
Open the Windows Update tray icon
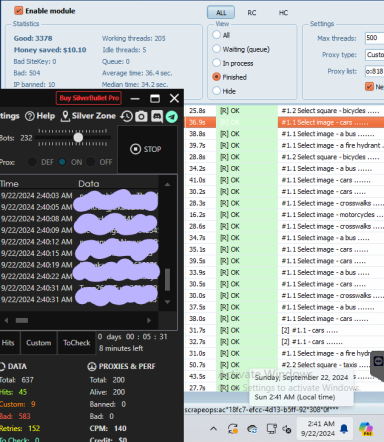233,429
